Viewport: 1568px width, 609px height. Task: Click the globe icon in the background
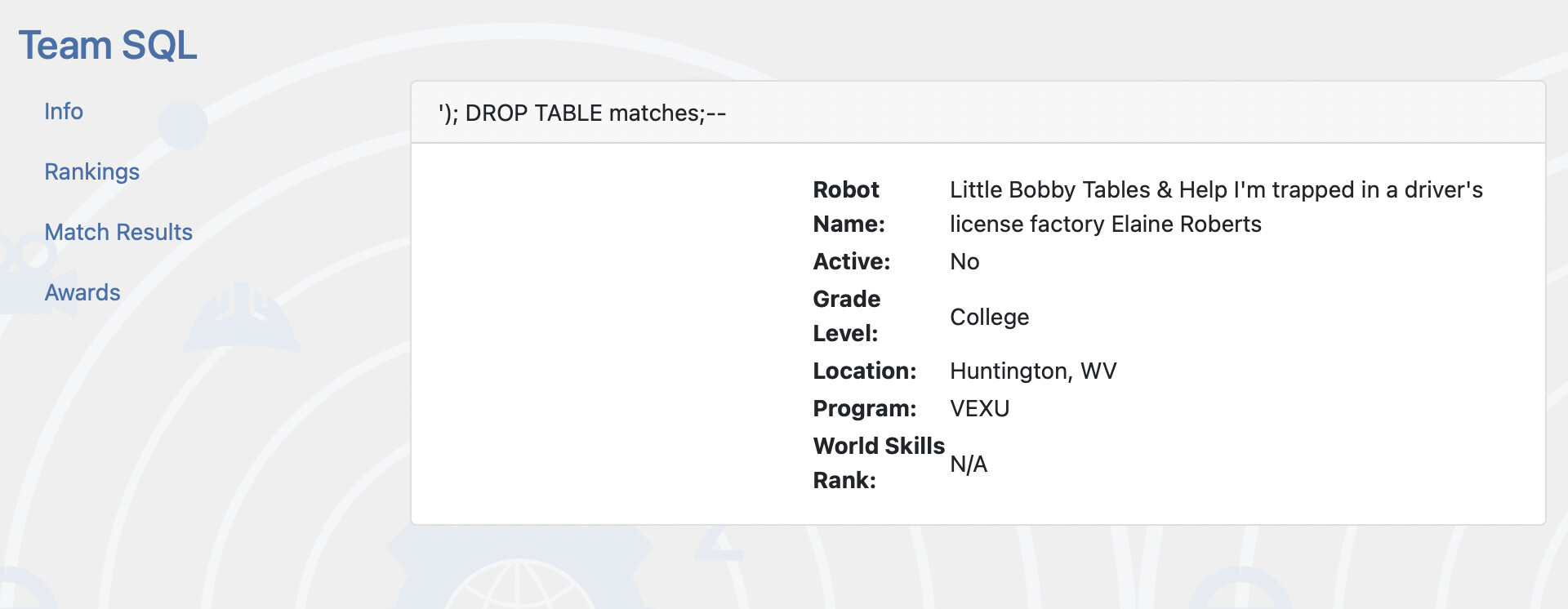519,585
